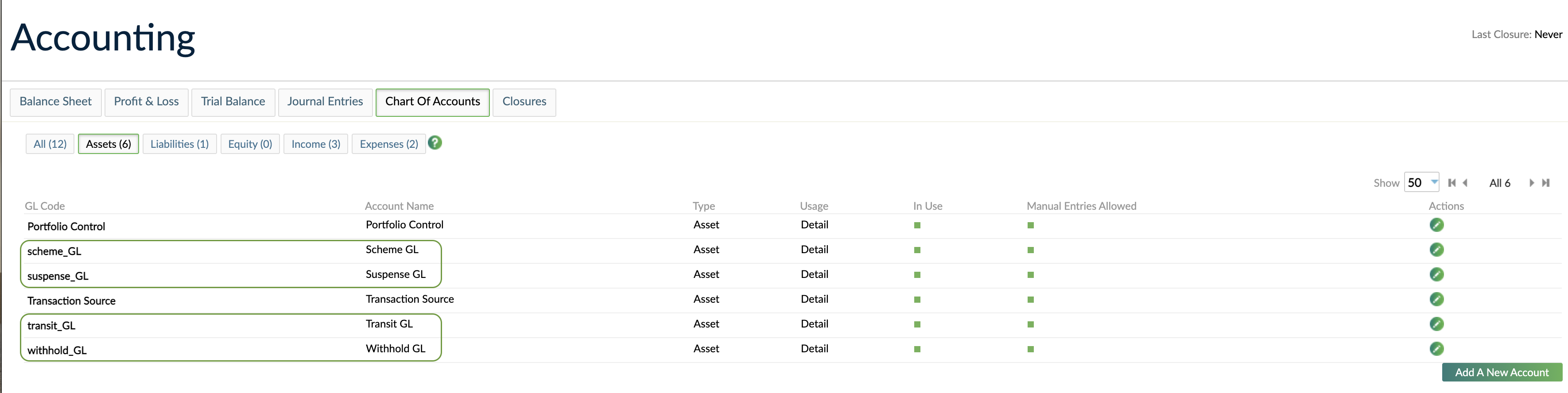This screenshot has width=1568, height=393.
Task: Click the All 6 pagination label
Action: click(1500, 183)
